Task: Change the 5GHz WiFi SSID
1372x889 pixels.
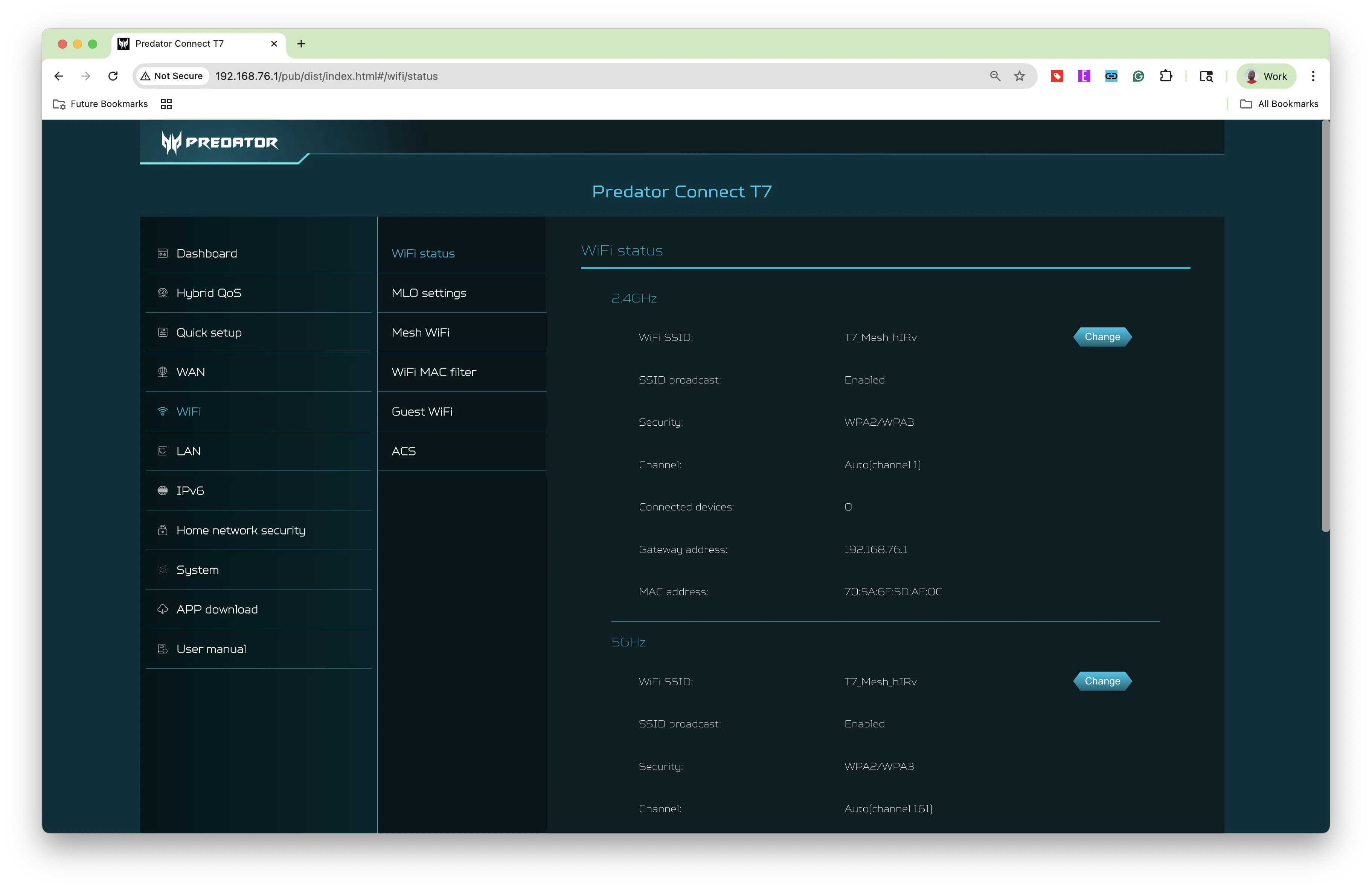Action: pos(1102,681)
